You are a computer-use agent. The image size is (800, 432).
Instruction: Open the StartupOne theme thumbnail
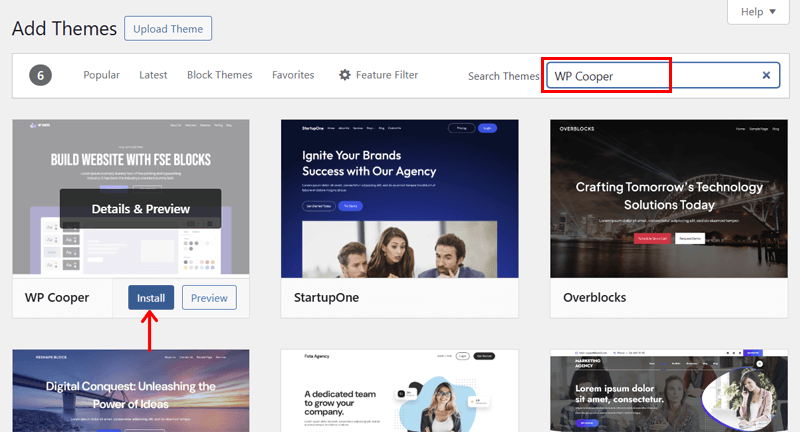tap(399, 199)
